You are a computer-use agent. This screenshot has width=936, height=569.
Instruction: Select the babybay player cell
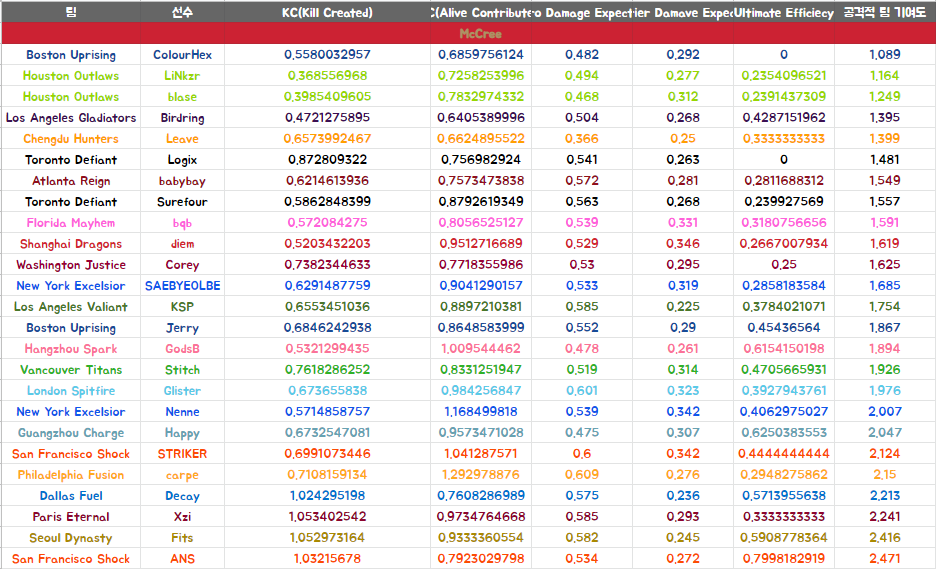point(182,180)
